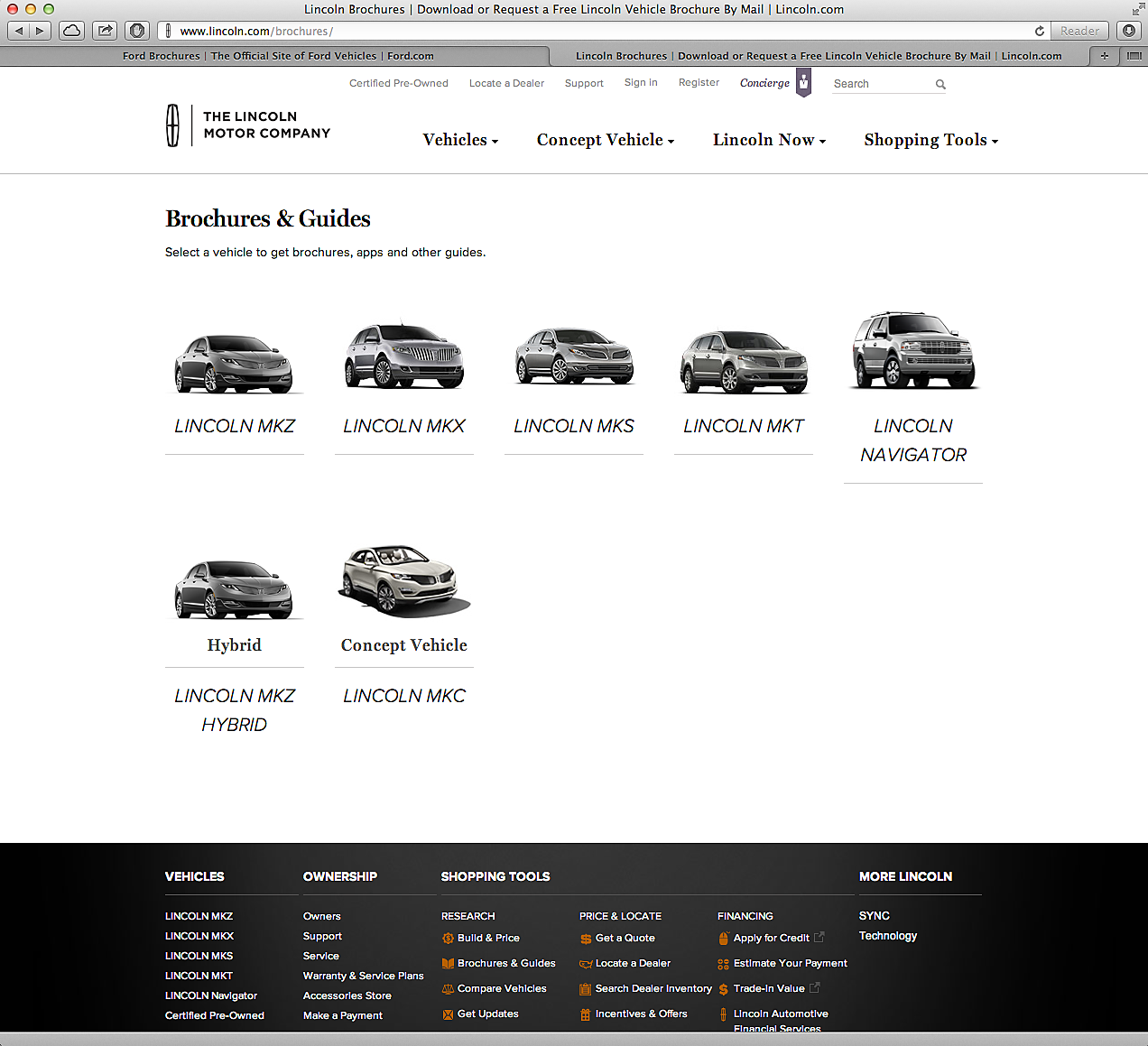Select the Lincoln MKZ car image
The width and height of the screenshot is (1148, 1046).
[x=234, y=364]
